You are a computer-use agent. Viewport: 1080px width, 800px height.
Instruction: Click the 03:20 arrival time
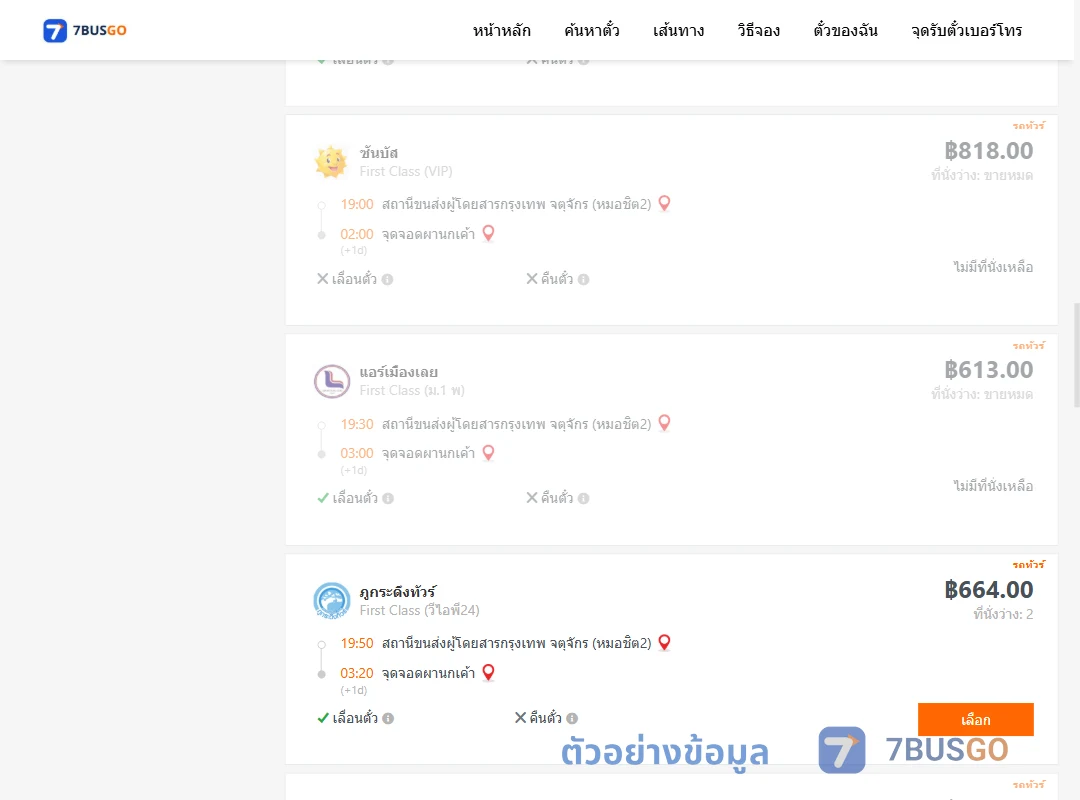point(357,673)
